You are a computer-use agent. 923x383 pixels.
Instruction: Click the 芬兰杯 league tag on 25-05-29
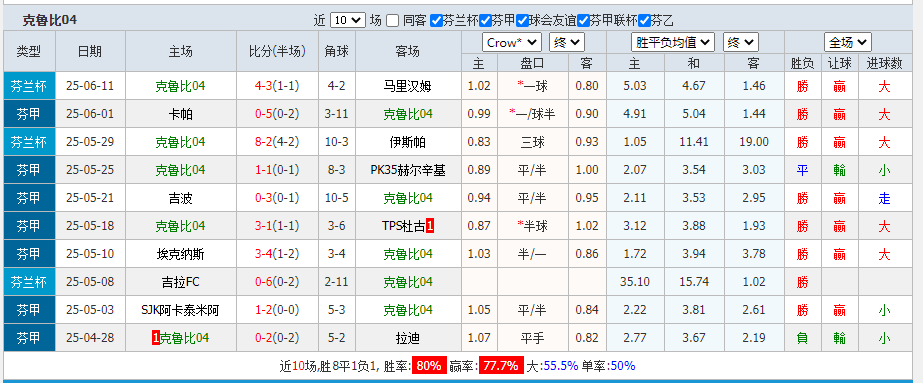click(29, 142)
